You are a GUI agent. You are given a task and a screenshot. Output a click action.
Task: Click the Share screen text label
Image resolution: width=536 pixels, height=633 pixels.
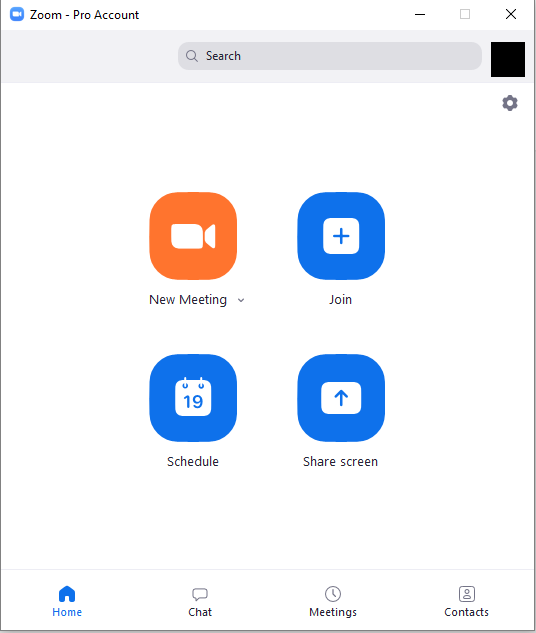[340, 461]
